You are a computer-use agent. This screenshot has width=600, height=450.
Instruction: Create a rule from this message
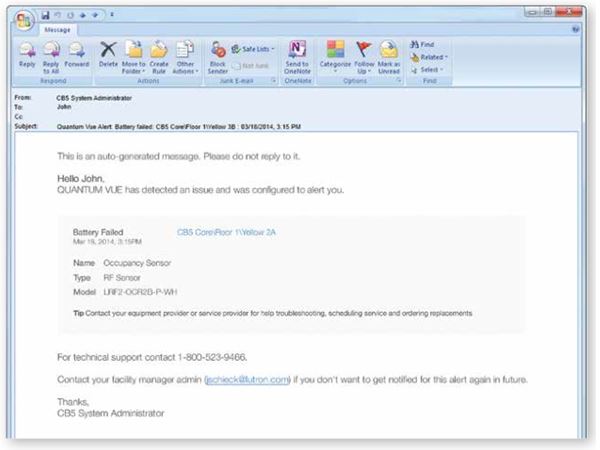tap(159, 58)
